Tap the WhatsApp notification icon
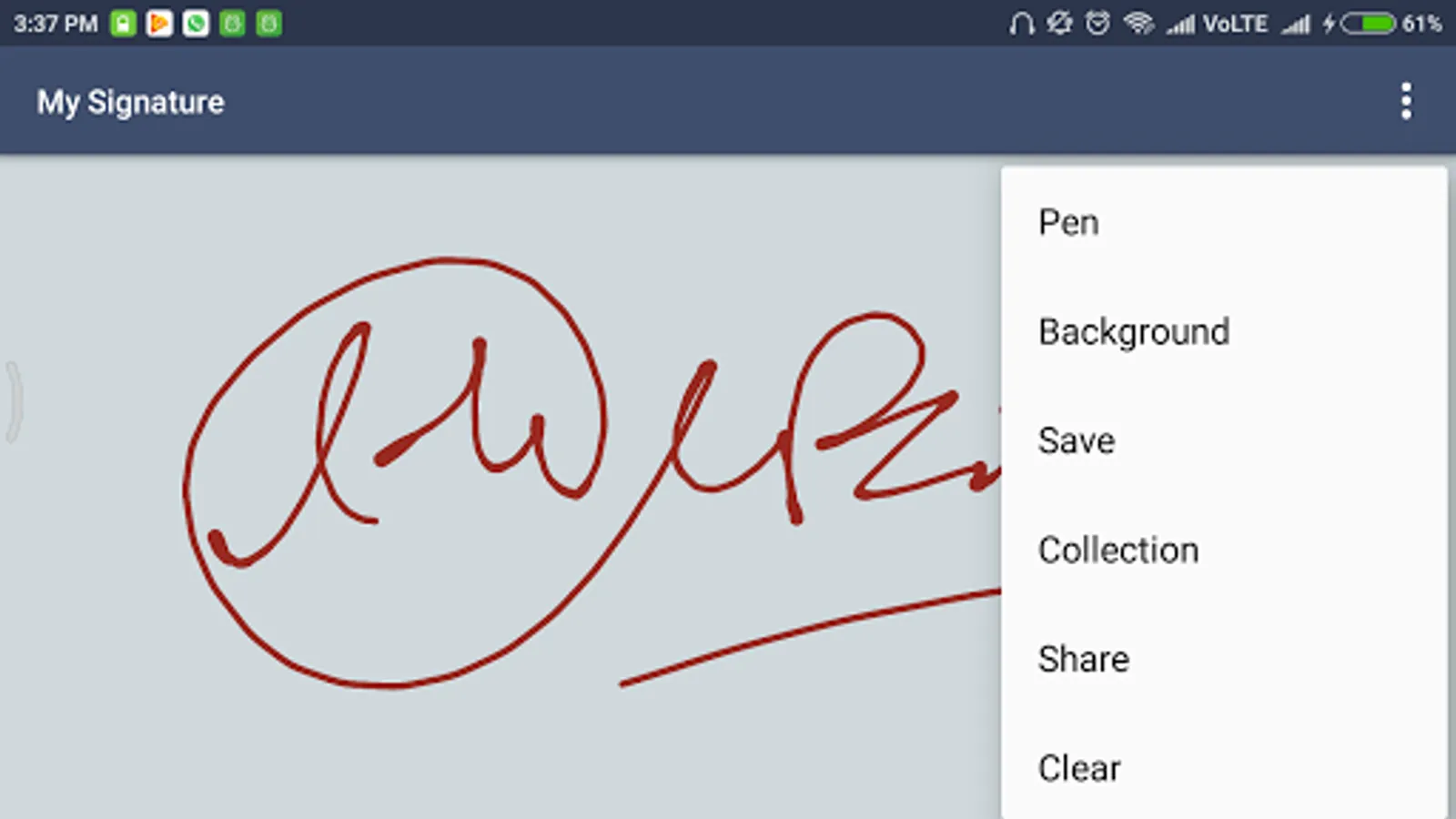This screenshot has height=819, width=1456. pos(196,24)
